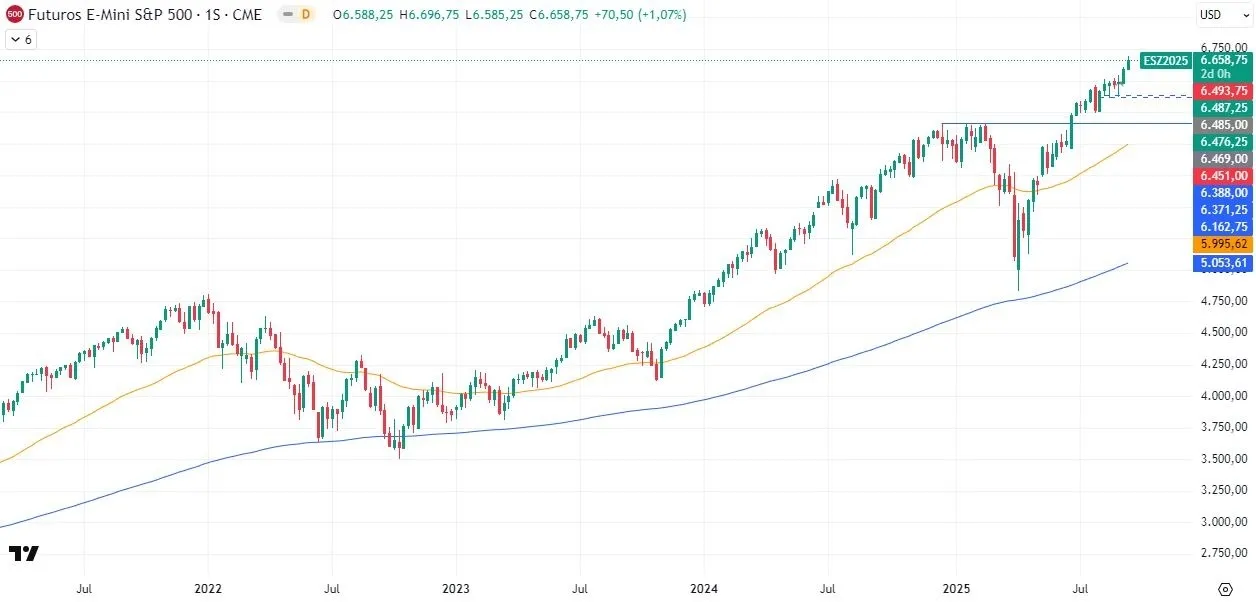
Task: Click the red S&P 500 symbol logo
Action: pos(14,15)
